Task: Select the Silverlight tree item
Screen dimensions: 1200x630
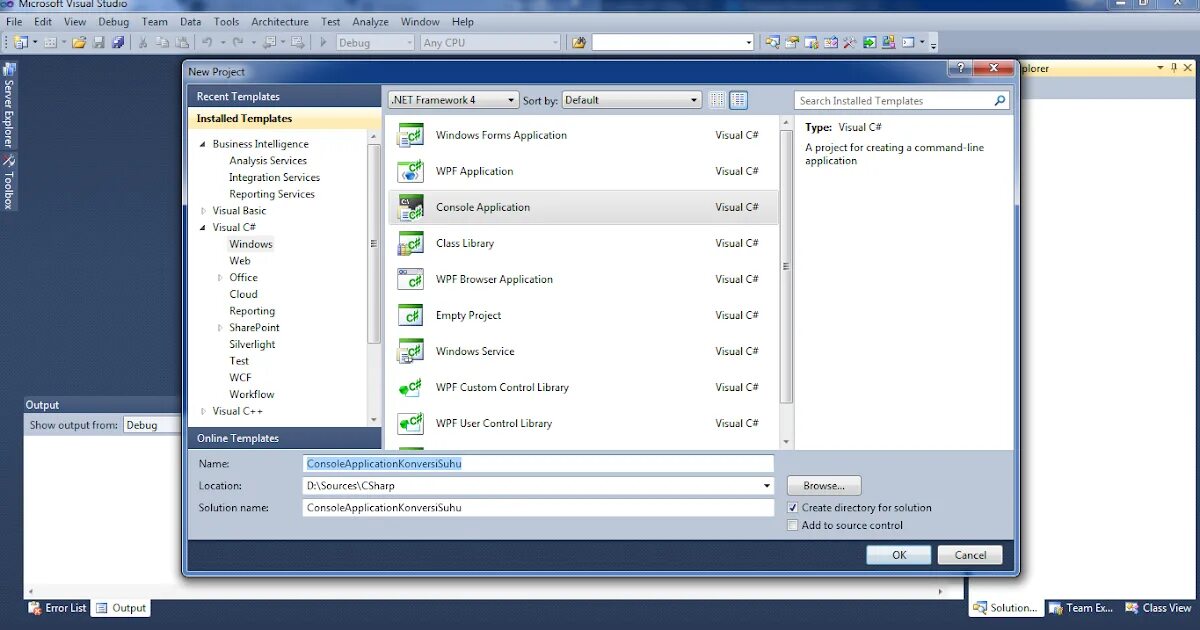Action: point(252,344)
